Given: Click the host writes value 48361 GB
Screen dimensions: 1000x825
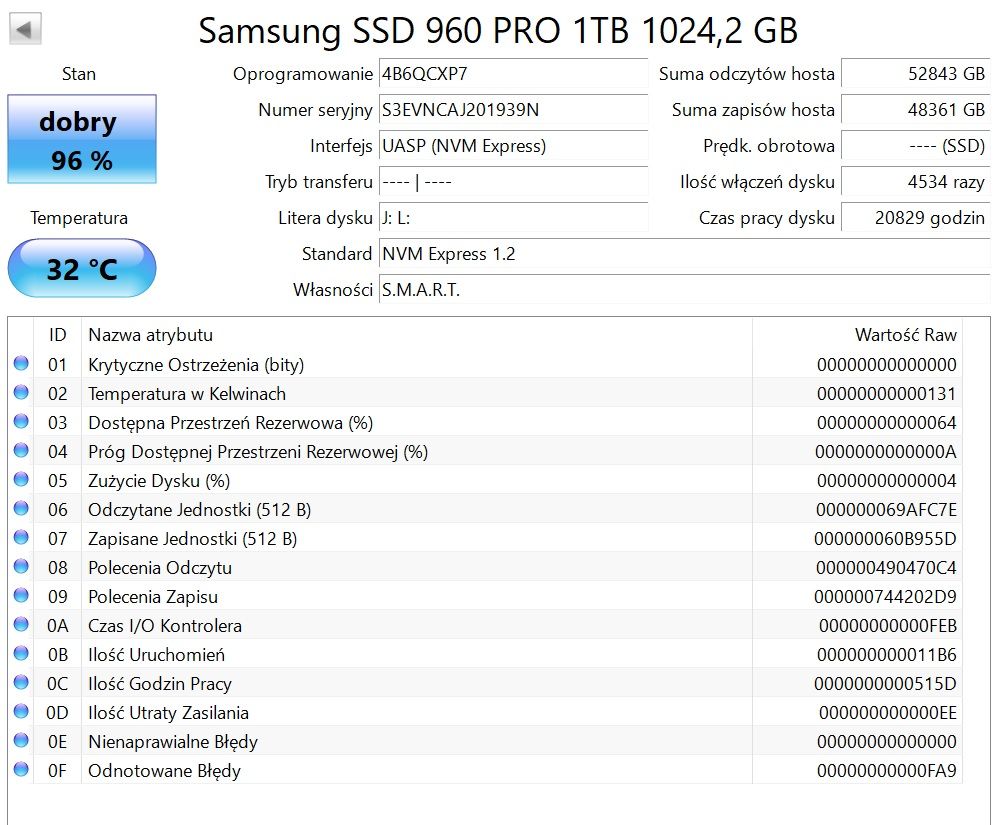Looking at the screenshot, I should 916,110.
